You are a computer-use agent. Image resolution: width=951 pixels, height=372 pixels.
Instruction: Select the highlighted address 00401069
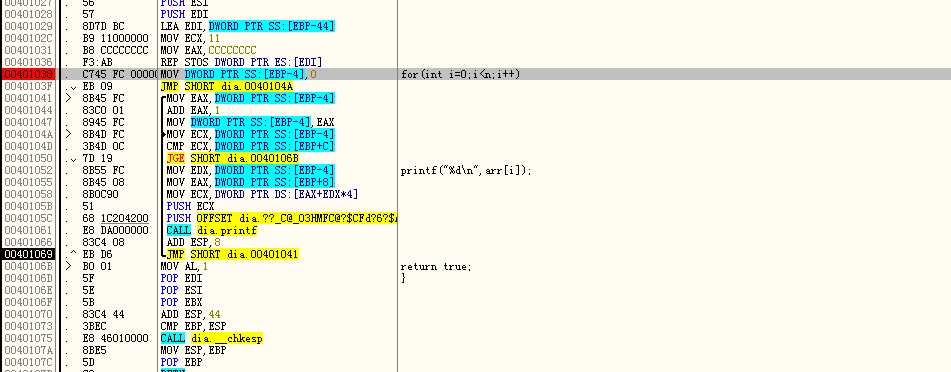pyautogui.click(x=29, y=254)
